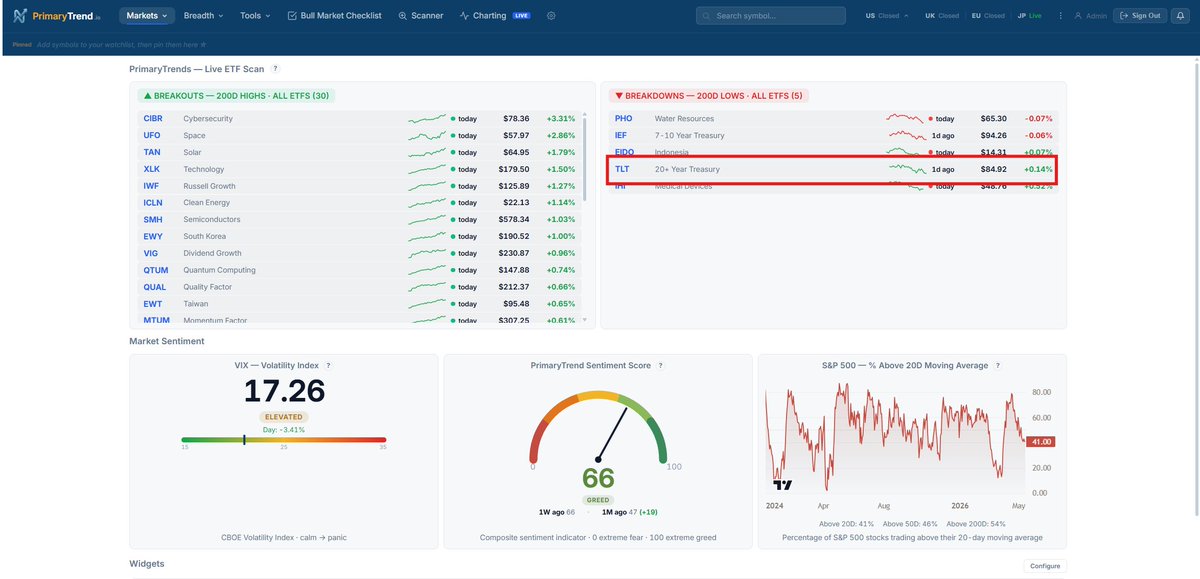This screenshot has height=579, width=1200.
Task: Click the VIX gauge marker on color bar
Action: pyautogui.click(x=243, y=439)
